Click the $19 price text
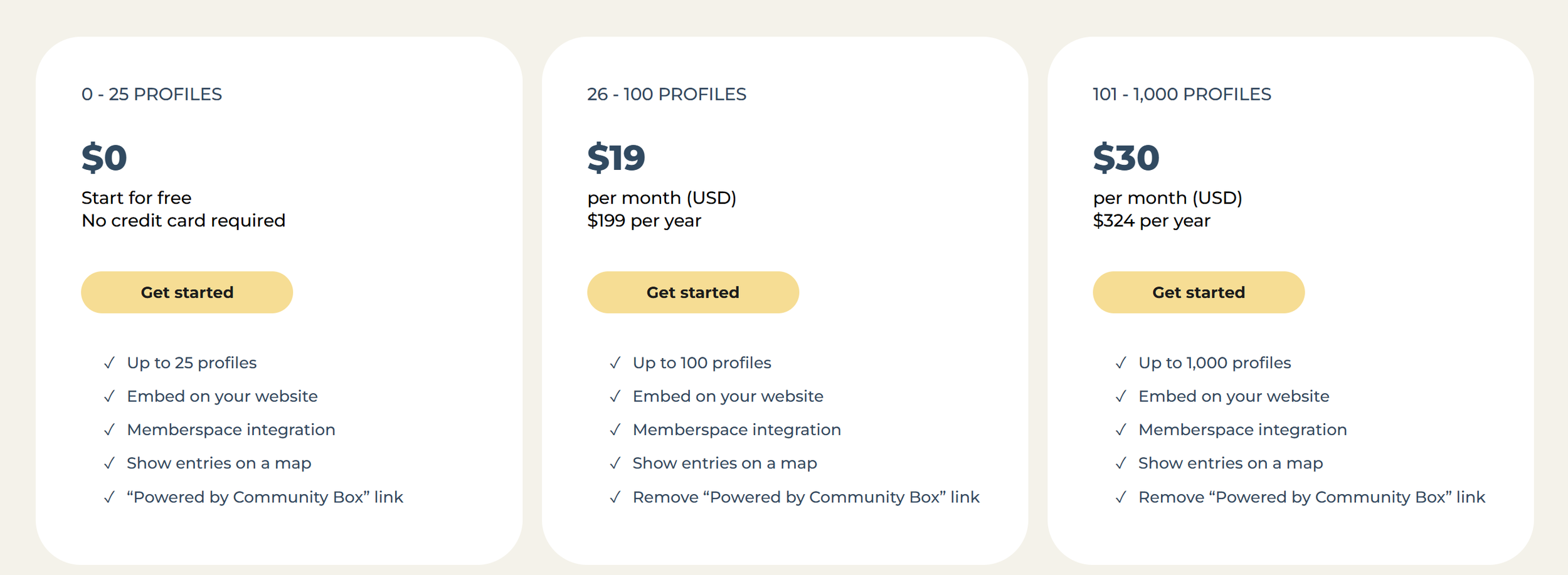This screenshot has height=575, width=1568. pyautogui.click(x=616, y=157)
